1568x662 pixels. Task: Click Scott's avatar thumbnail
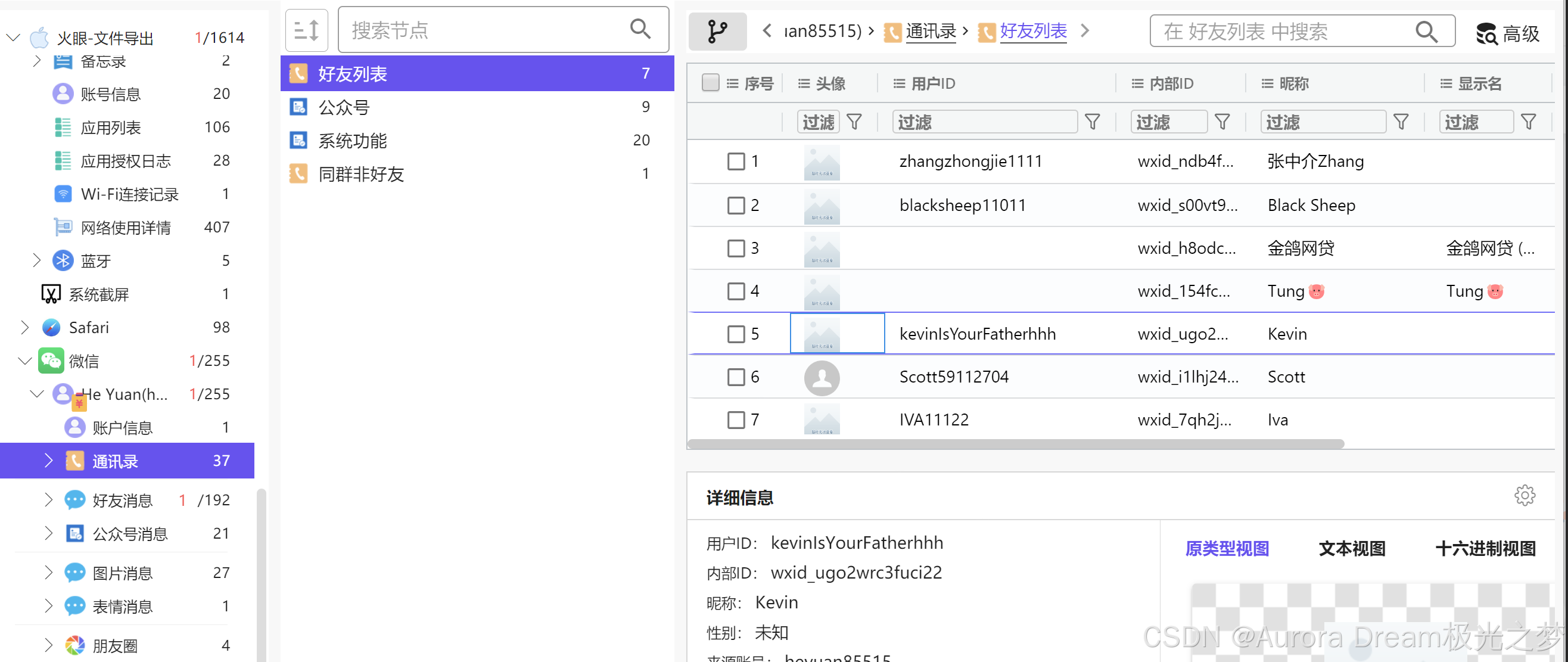pyautogui.click(x=821, y=378)
